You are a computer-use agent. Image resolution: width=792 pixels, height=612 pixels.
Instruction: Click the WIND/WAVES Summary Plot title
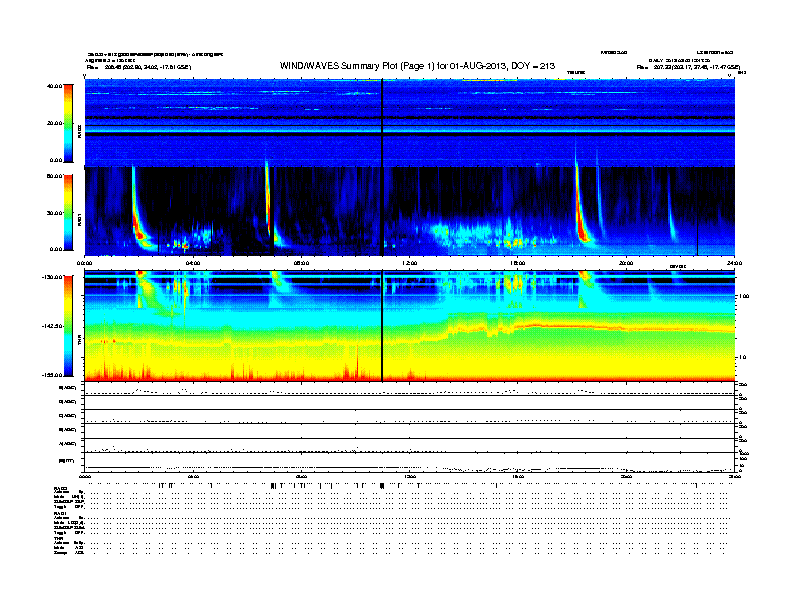click(x=417, y=66)
